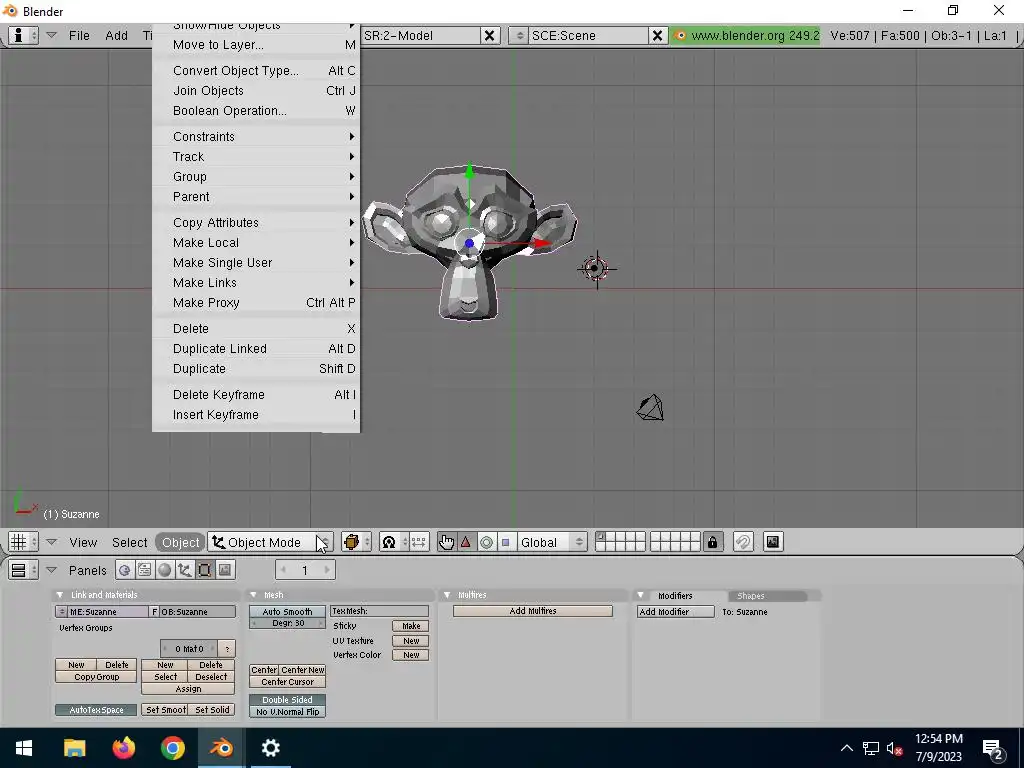Collapse the Mesh panel triangle

click(253, 595)
